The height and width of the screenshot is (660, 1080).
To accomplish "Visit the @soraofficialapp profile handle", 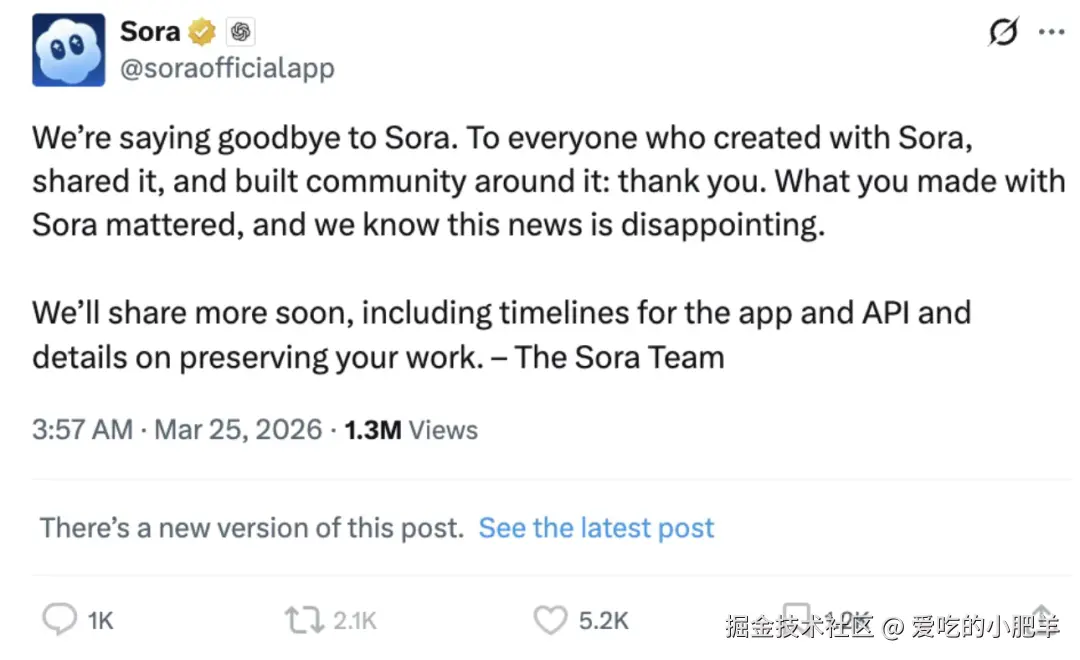I will [x=227, y=70].
